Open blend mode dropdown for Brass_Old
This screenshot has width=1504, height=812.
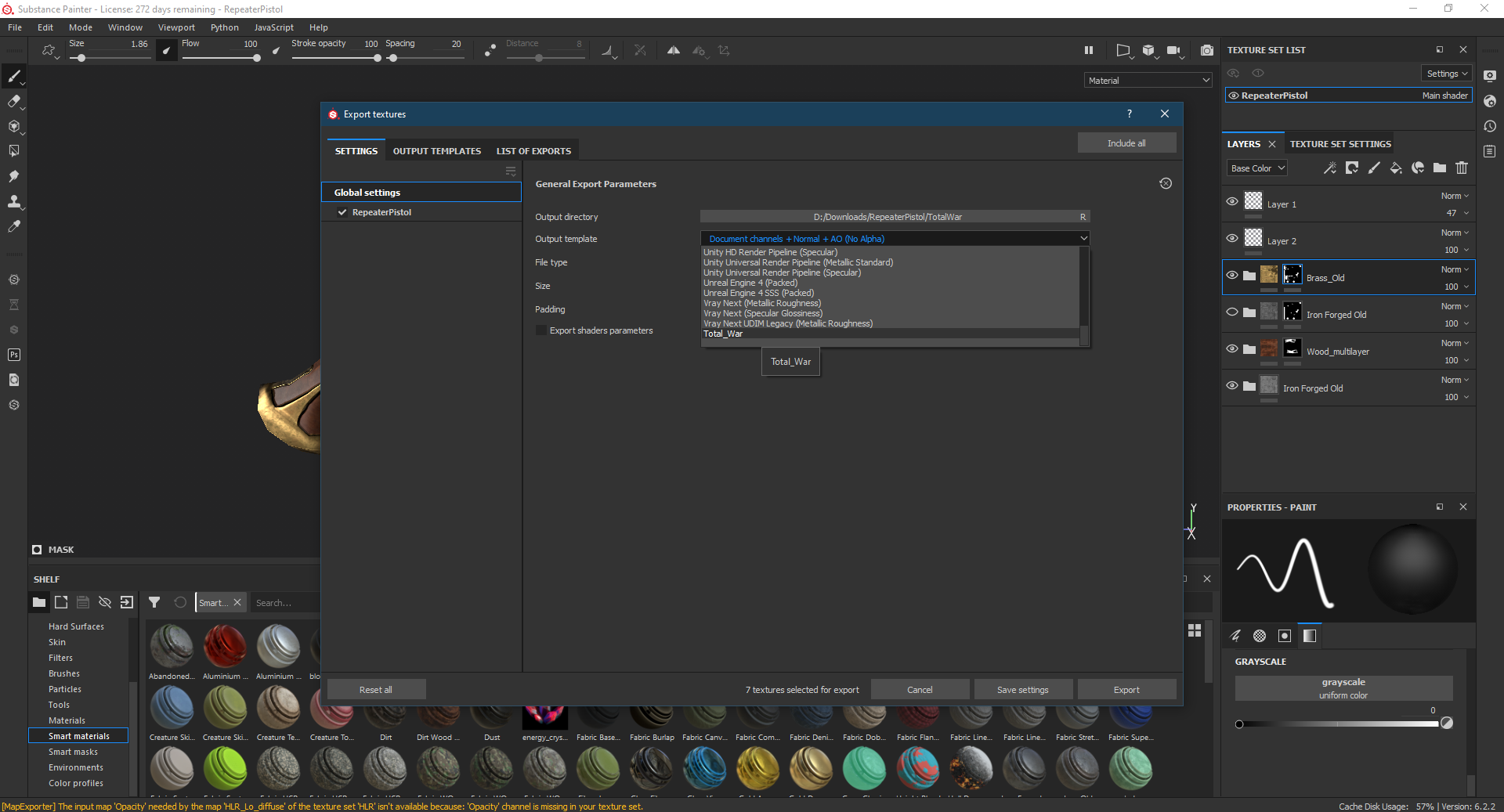(x=1455, y=269)
